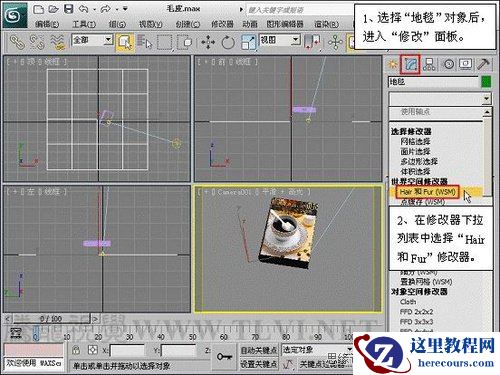Click the time slider next frame arrow
This screenshot has height=375, width=500.
(x=96, y=319)
